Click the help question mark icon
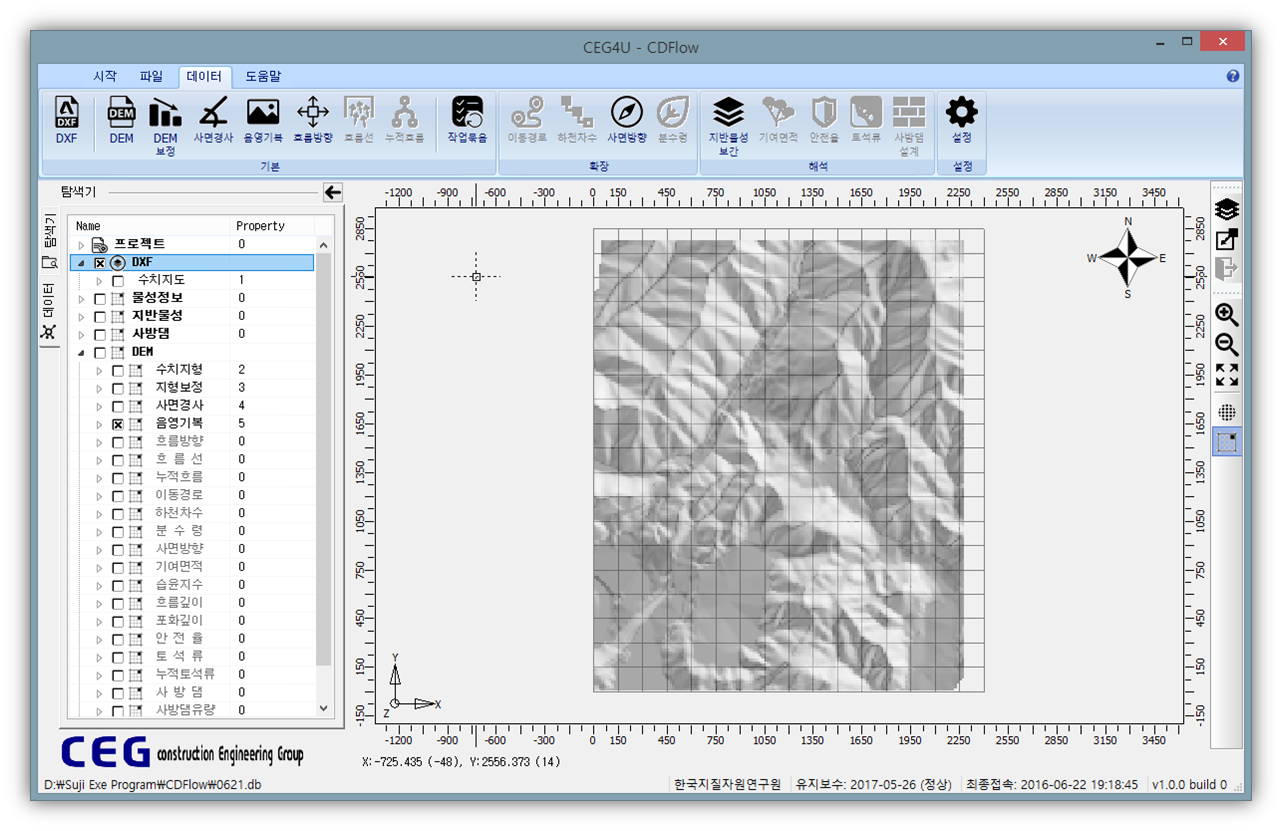The image size is (1282, 831). click(x=1233, y=76)
